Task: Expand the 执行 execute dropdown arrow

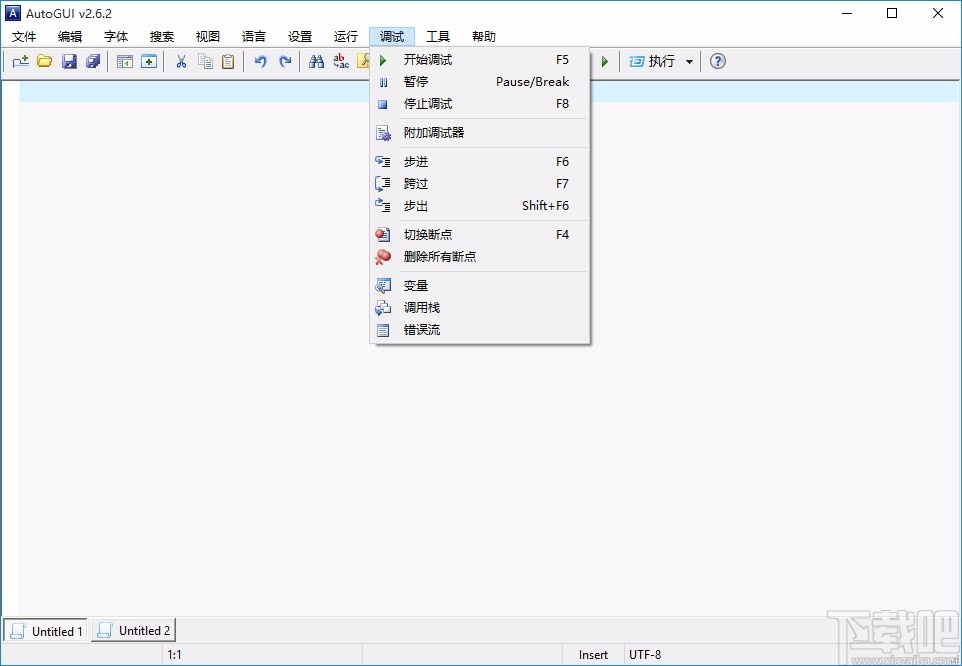Action: [690, 61]
